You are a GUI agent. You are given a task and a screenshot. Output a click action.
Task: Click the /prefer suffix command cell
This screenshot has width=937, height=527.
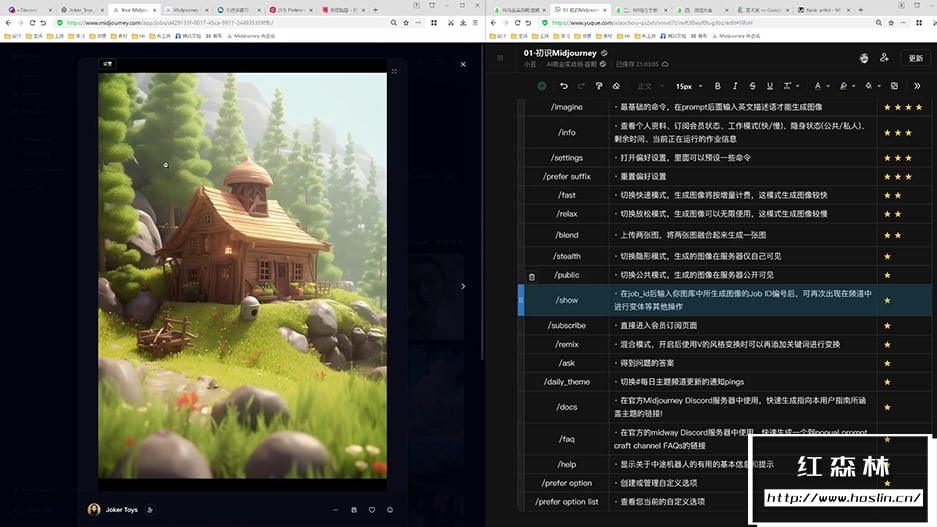(x=567, y=176)
